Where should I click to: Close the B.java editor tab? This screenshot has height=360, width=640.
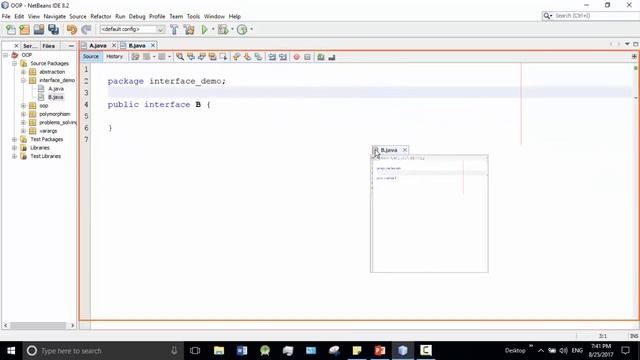point(153,45)
